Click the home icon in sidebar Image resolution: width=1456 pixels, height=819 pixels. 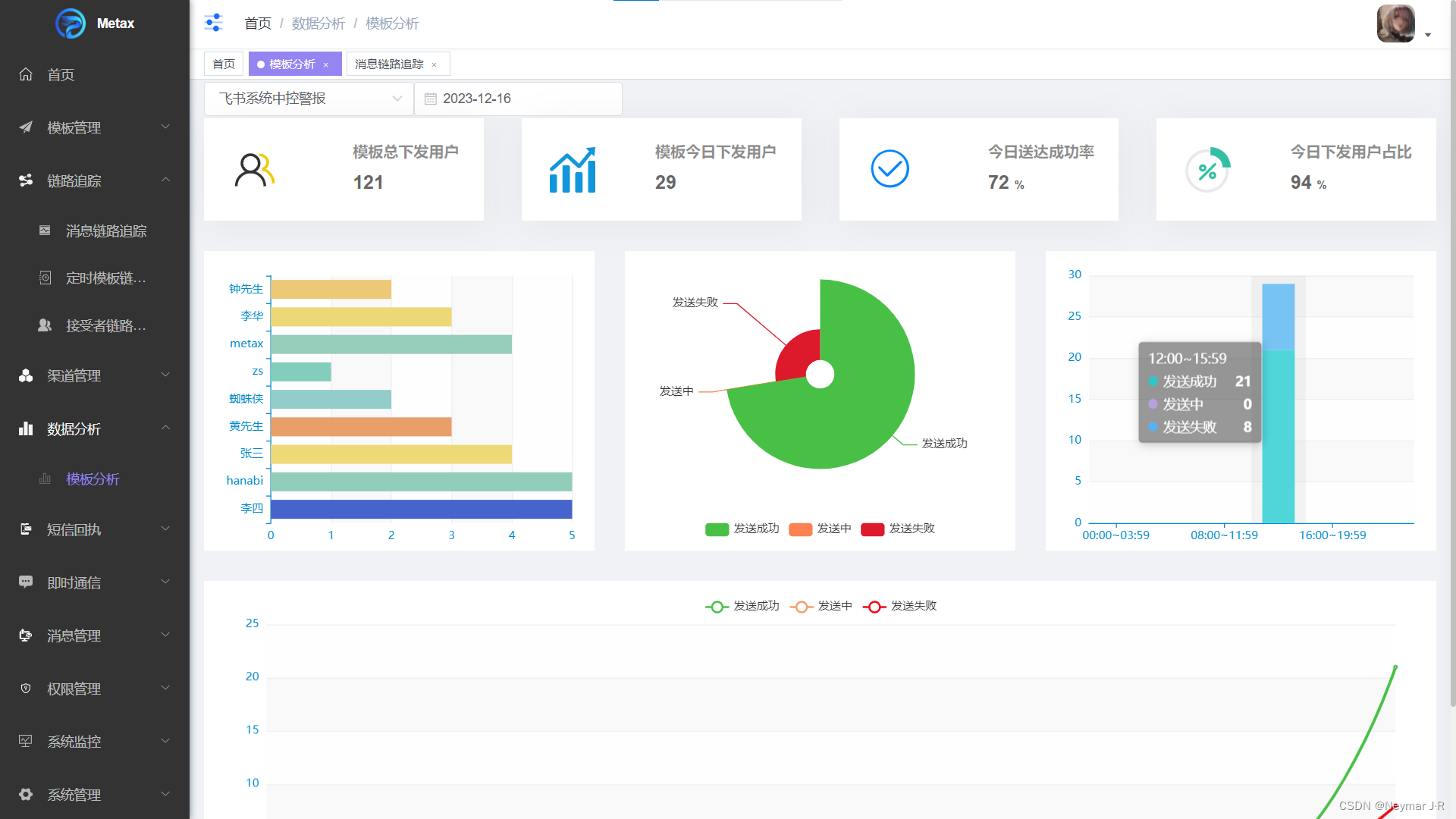26,74
